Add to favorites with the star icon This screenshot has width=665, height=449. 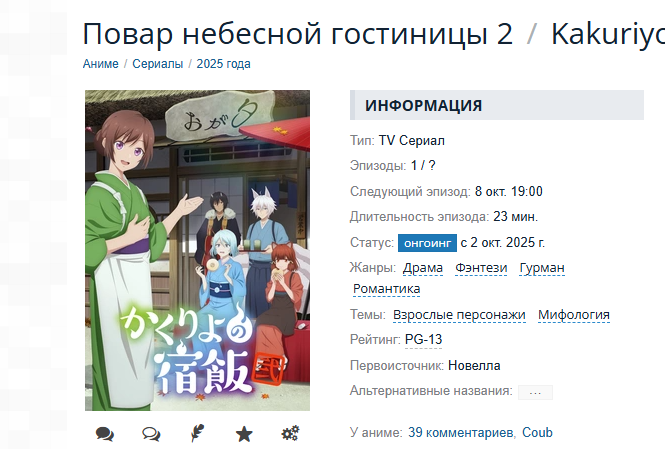[244, 434]
